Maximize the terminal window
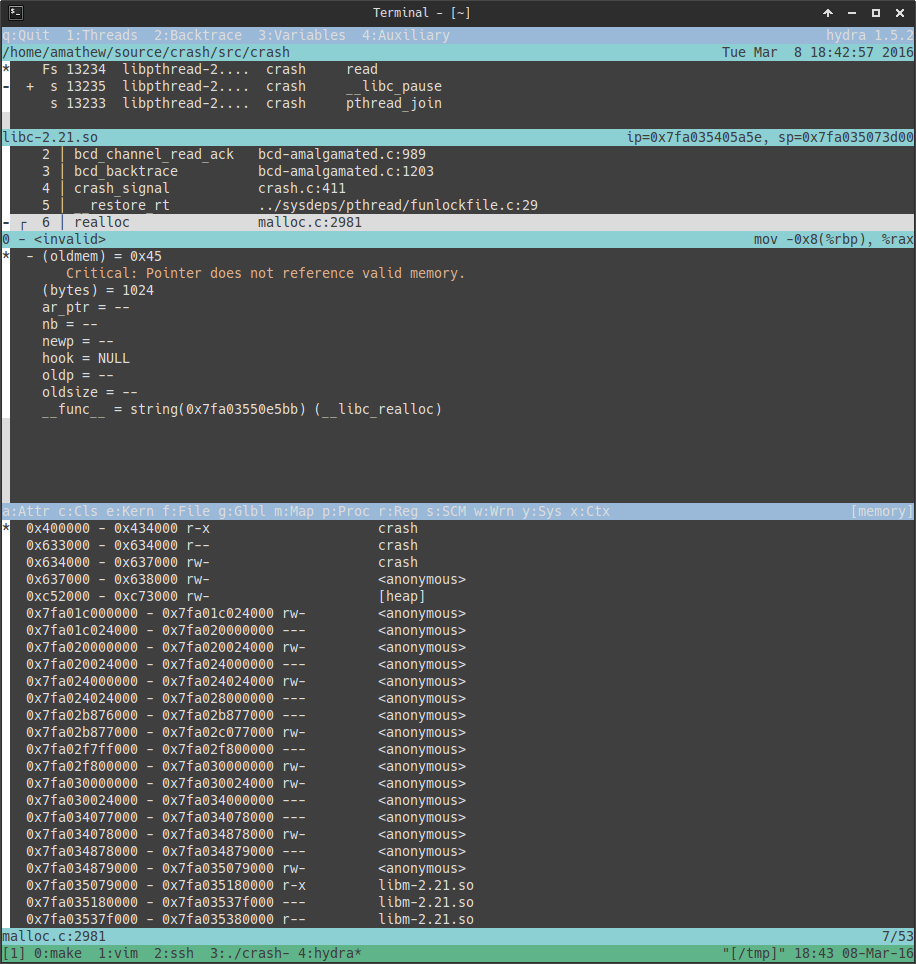This screenshot has width=916, height=964. point(876,13)
